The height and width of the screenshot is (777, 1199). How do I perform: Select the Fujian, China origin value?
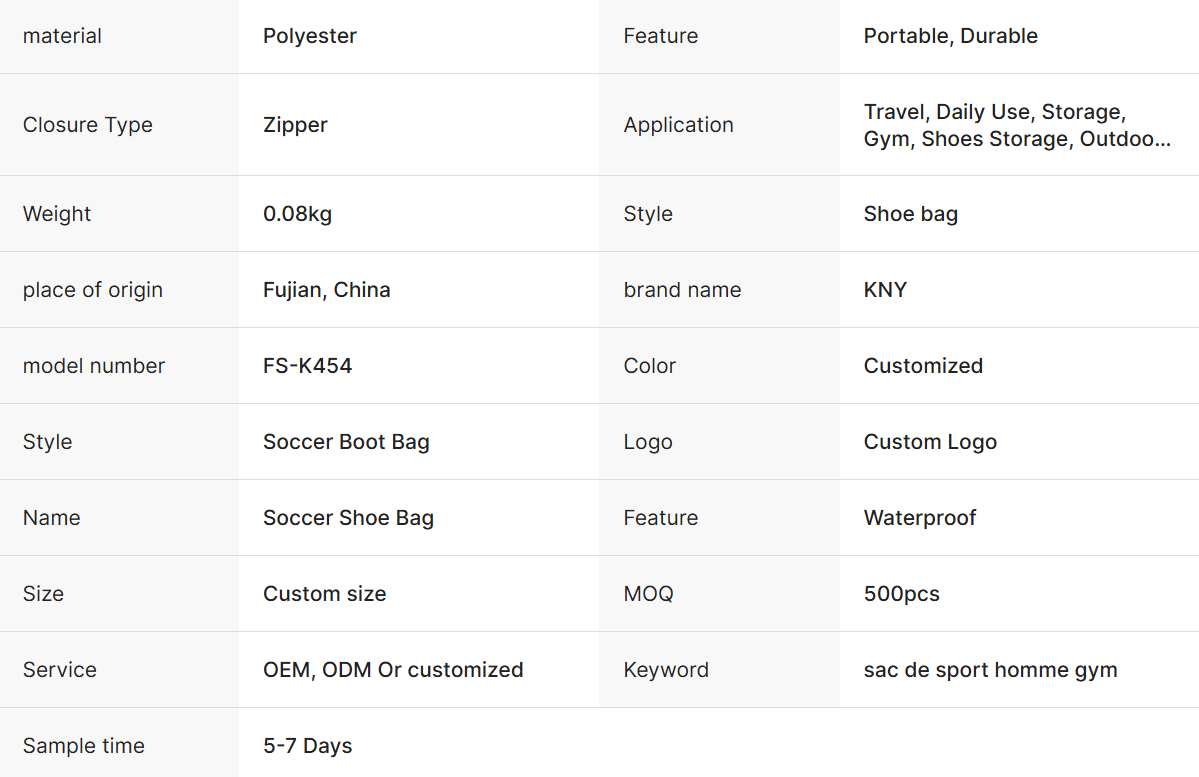326,290
